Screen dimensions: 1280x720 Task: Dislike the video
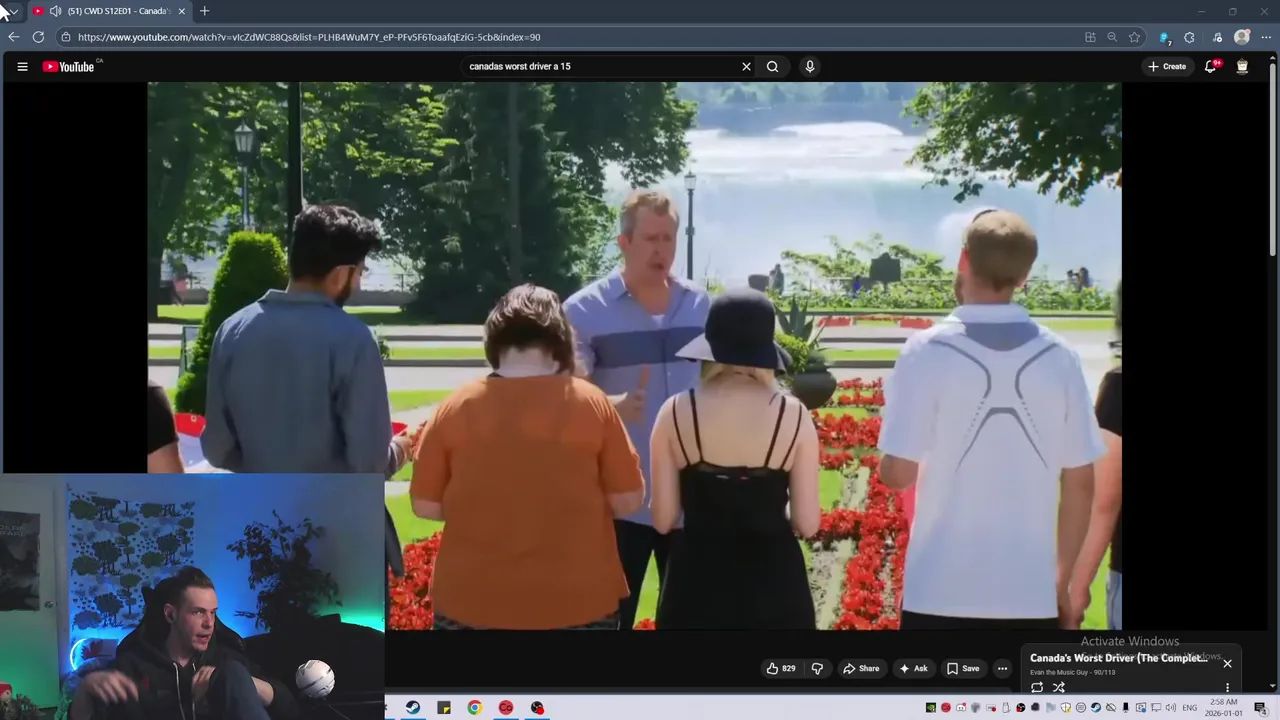click(817, 668)
